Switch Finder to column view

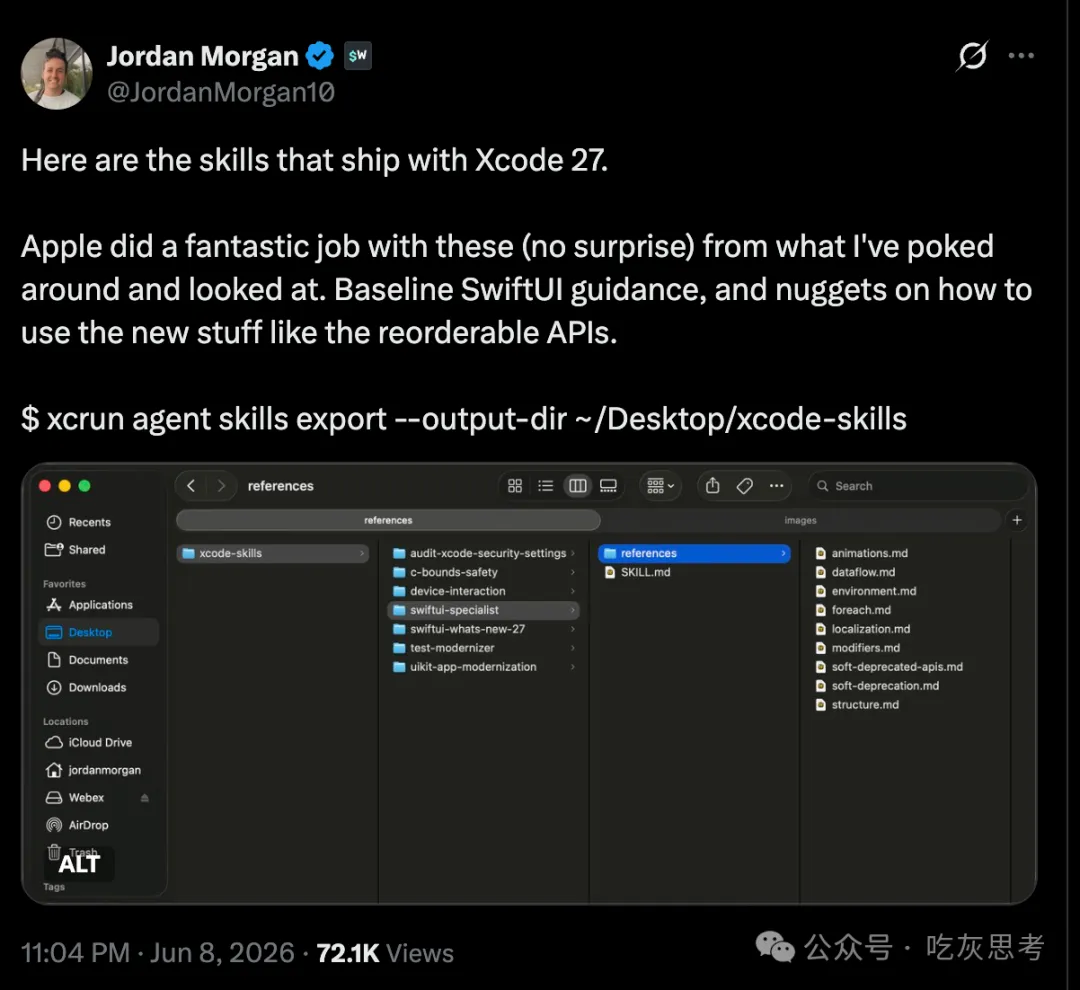tap(577, 486)
